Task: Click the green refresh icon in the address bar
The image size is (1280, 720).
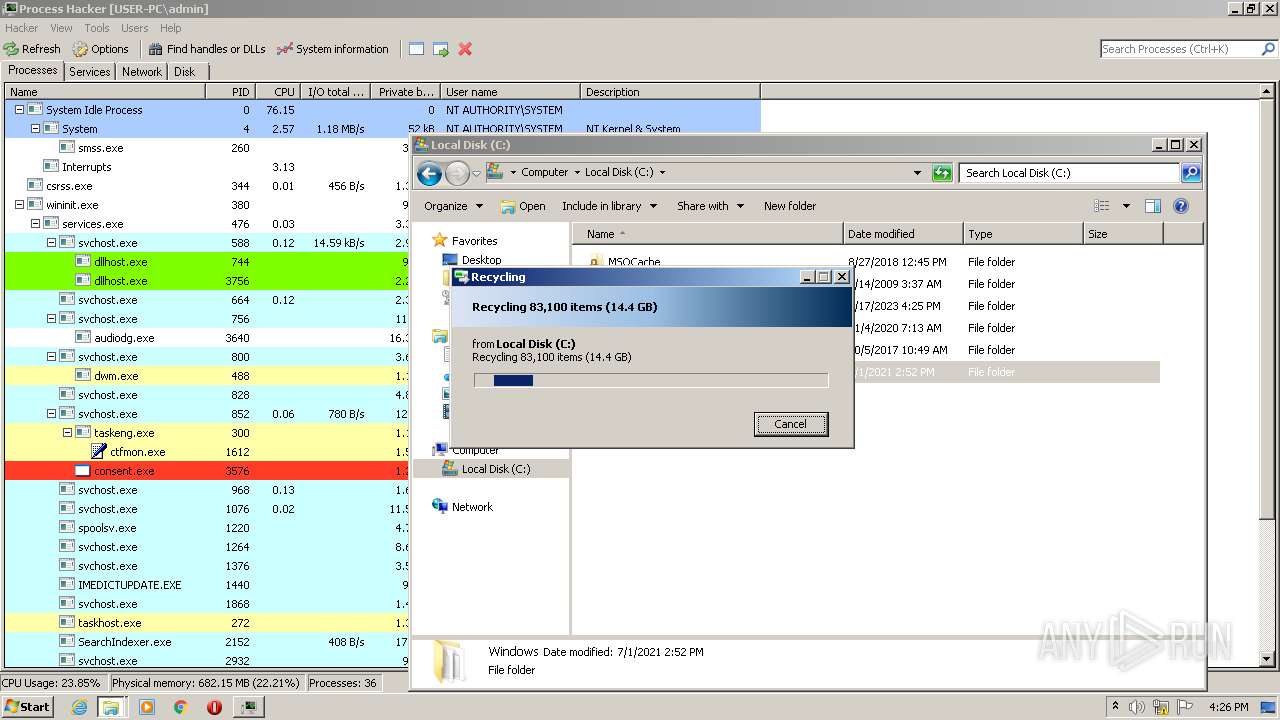Action: (942, 173)
